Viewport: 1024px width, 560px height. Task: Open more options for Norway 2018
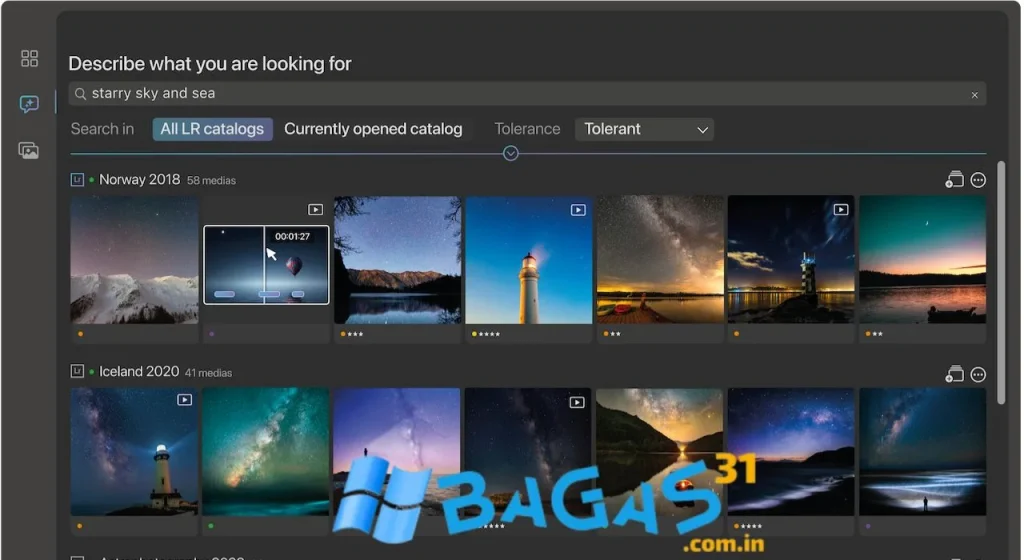[x=978, y=179]
